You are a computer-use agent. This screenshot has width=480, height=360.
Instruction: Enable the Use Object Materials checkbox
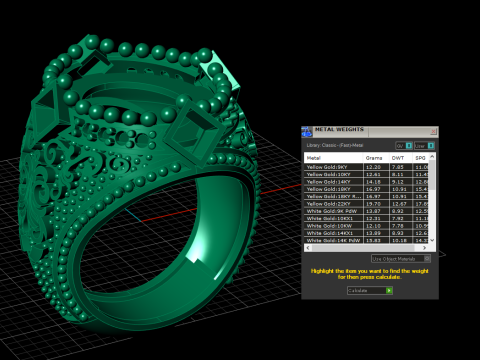(x=427, y=259)
